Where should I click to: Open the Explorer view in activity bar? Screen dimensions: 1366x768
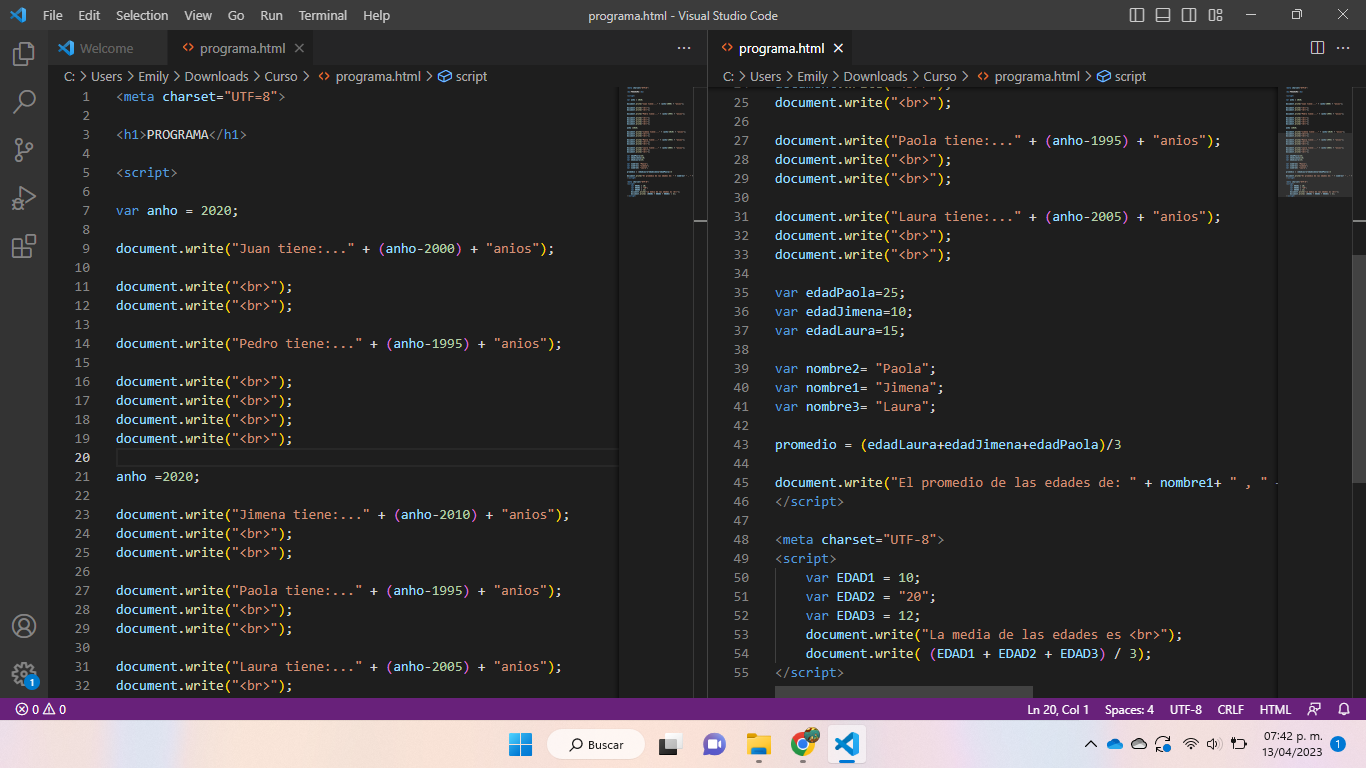tap(24, 54)
